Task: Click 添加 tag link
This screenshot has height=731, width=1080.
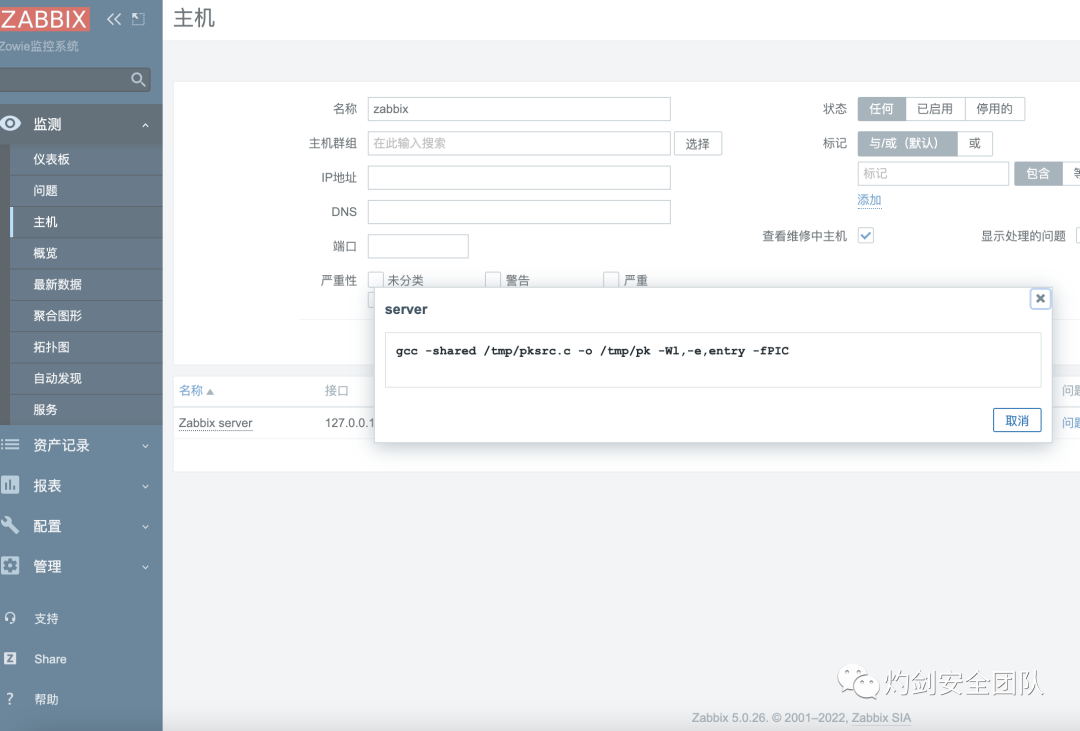Action: (869, 200)
